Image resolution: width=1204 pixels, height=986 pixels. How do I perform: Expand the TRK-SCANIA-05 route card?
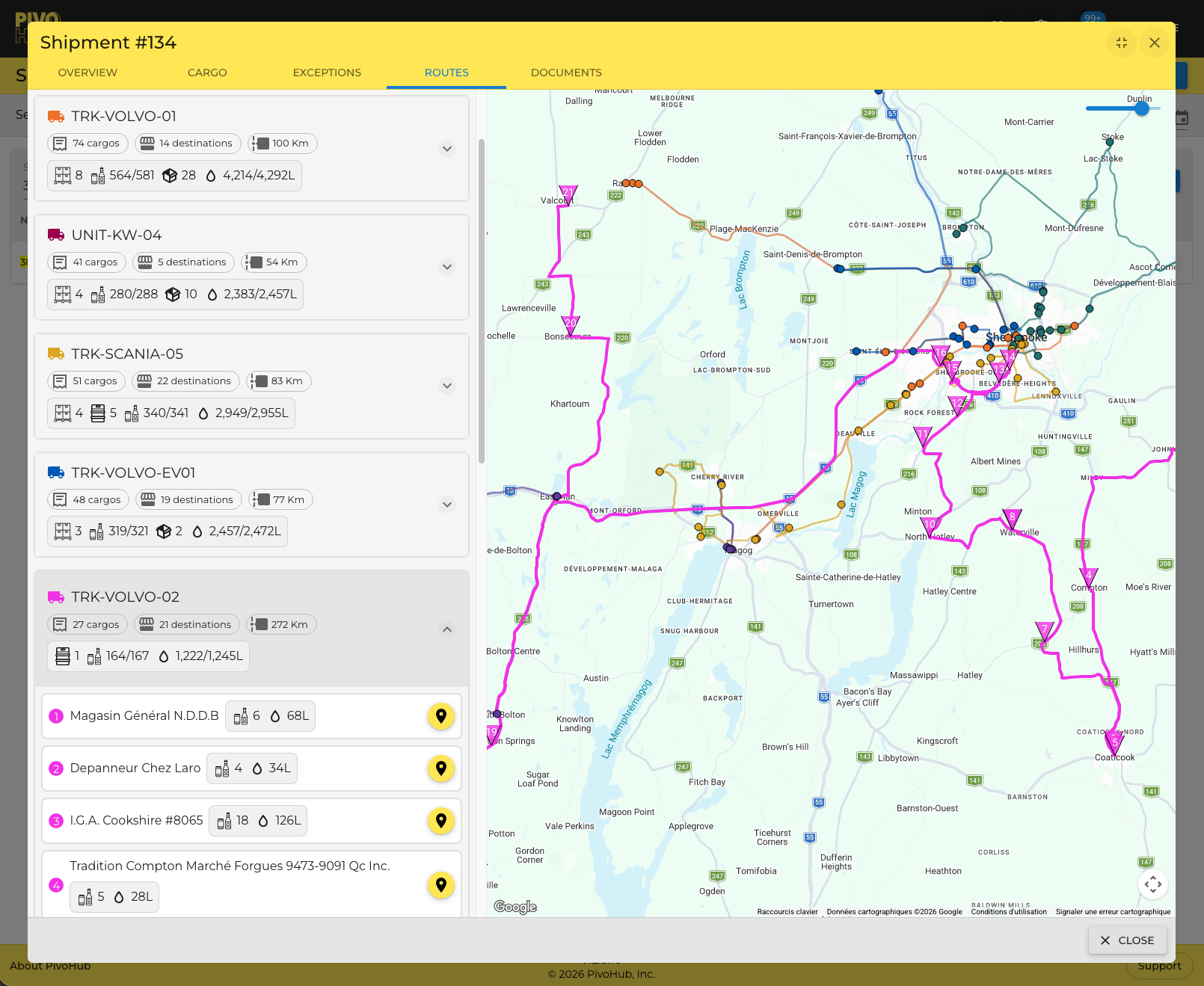447,386
